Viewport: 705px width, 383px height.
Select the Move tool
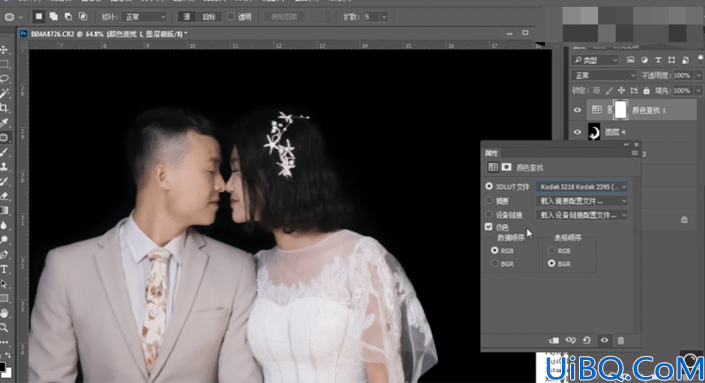pos(4,49)
